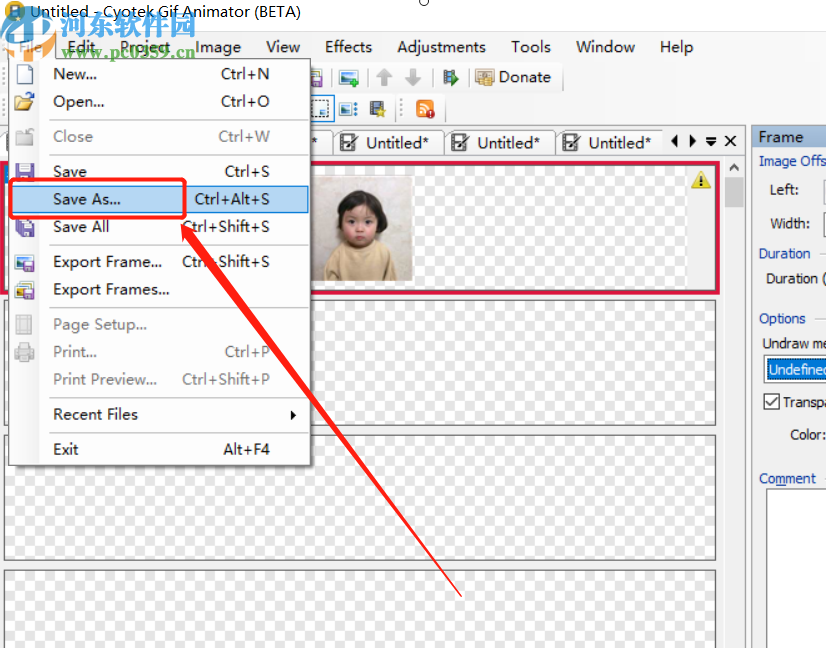Screen dimensions: 826x648
Task: Open the tab list dropdown arrow
Action: point(712,142)
